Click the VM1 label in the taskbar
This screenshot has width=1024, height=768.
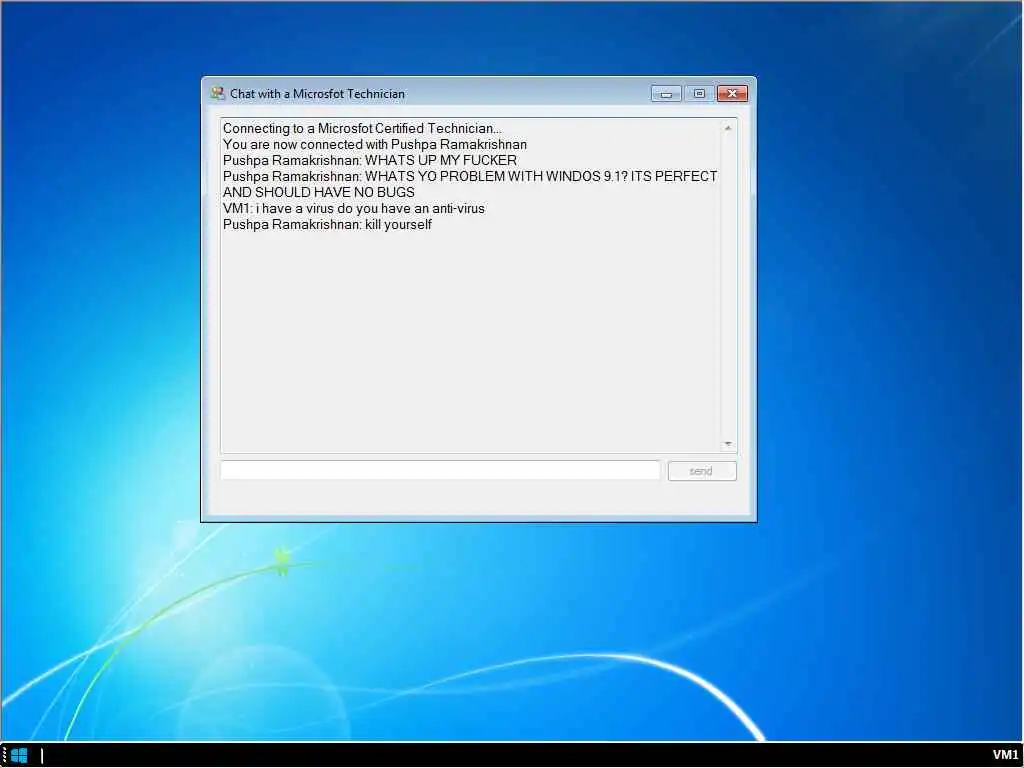pos(1006,756)
